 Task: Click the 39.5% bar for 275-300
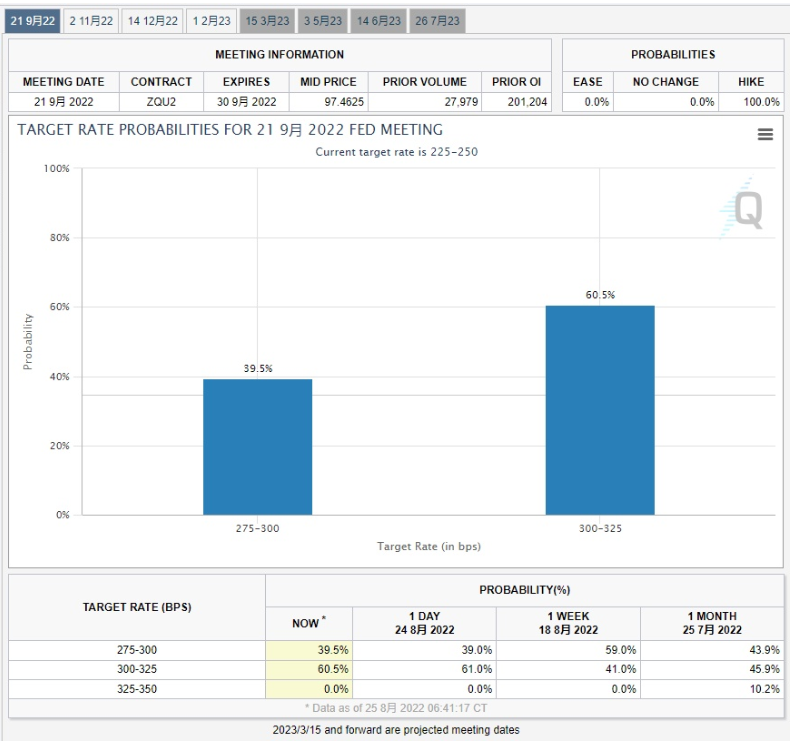pyautogui.click(x=257, y=446)
